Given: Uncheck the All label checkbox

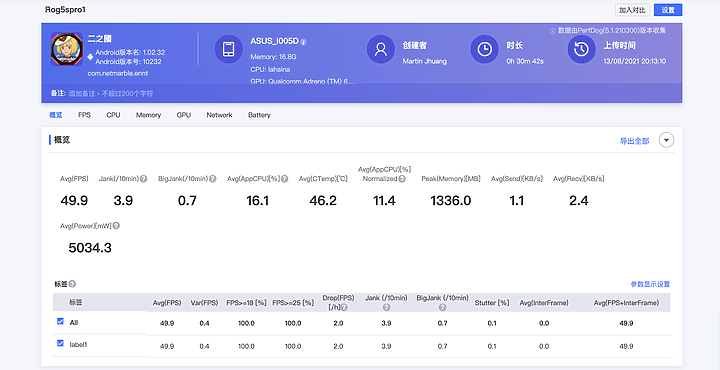Looking at the screenshot, I should pos(60,321).
